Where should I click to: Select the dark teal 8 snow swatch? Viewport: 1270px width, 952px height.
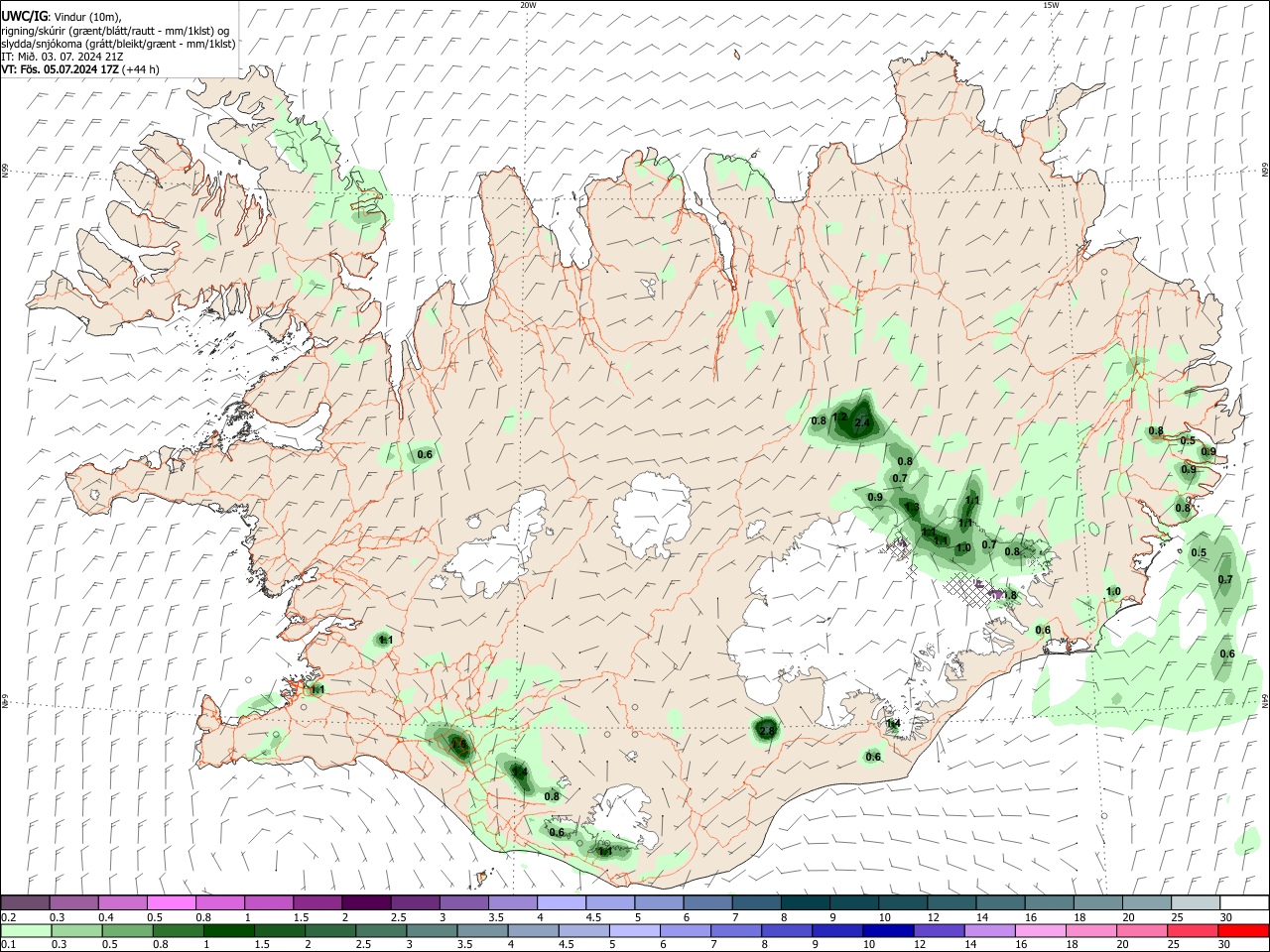tap(807, 902)
